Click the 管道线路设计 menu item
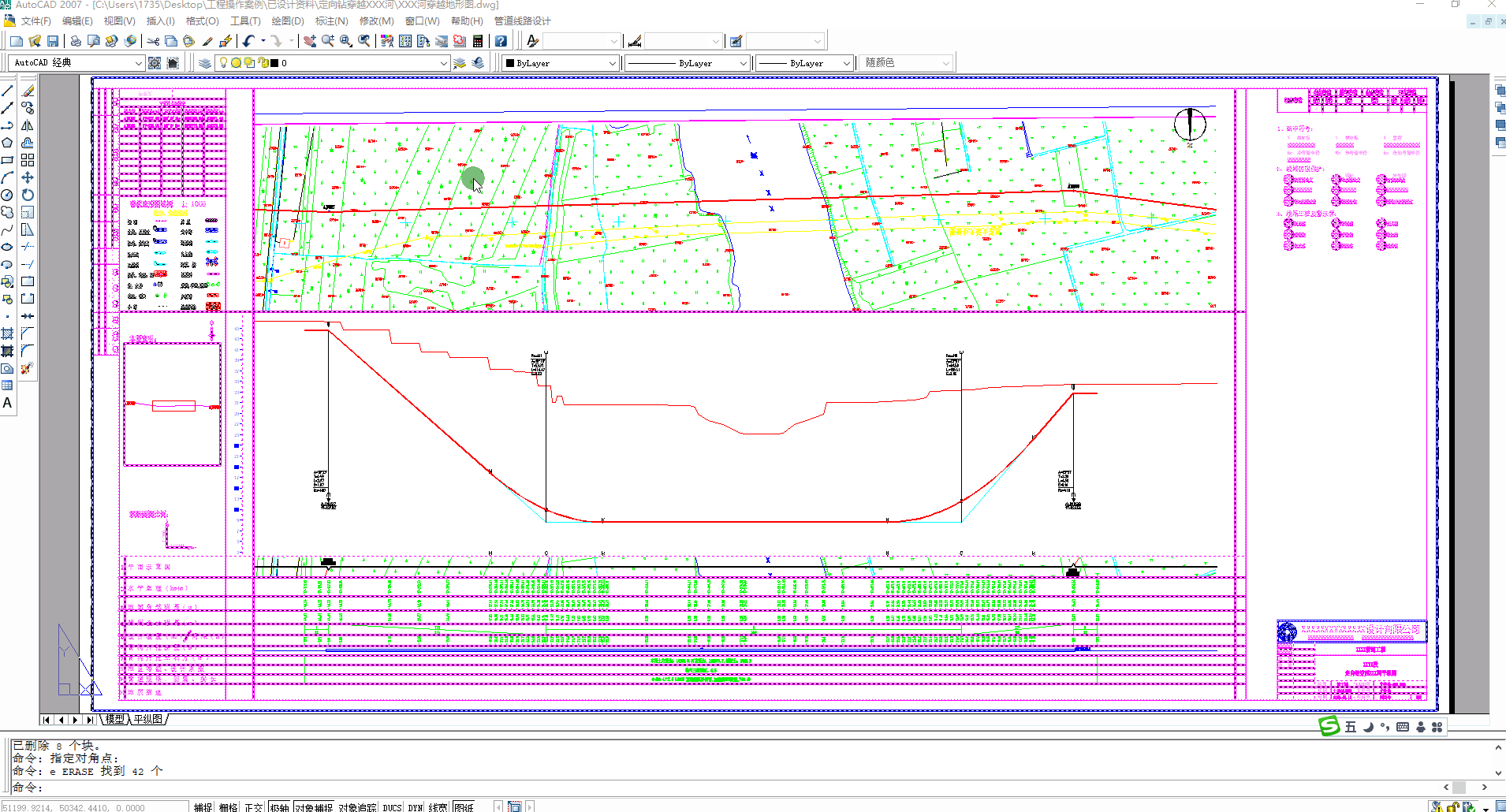Viewport: 1506px width, 812px height. tap(522, 21)
